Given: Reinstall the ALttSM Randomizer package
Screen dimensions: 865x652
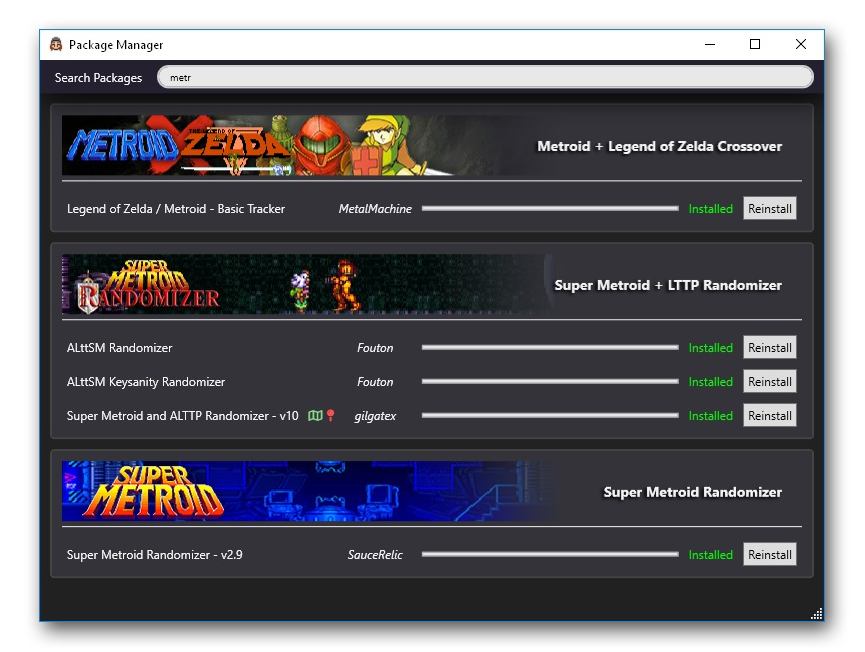Looking at the screenshot, I should click(x=770, y=348).
